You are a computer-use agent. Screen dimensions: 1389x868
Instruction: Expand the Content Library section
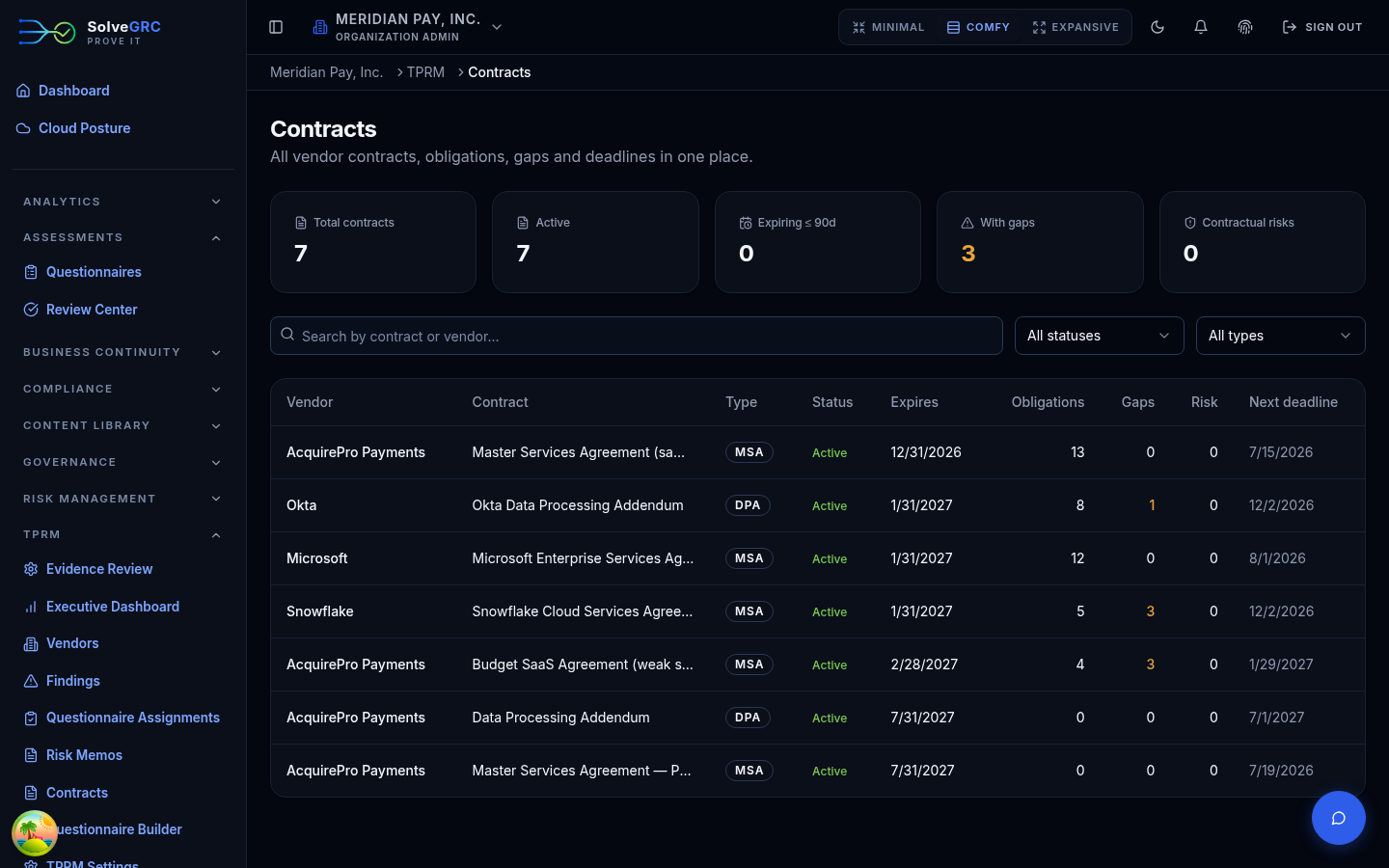123,425
